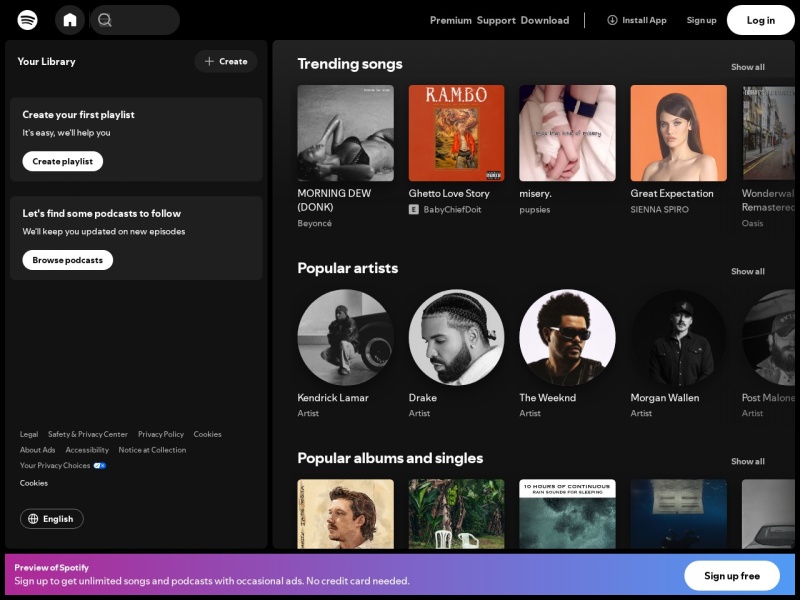Open the Premium menu link
The width and height of the screenshot is (800, 600).
(451, 20)
